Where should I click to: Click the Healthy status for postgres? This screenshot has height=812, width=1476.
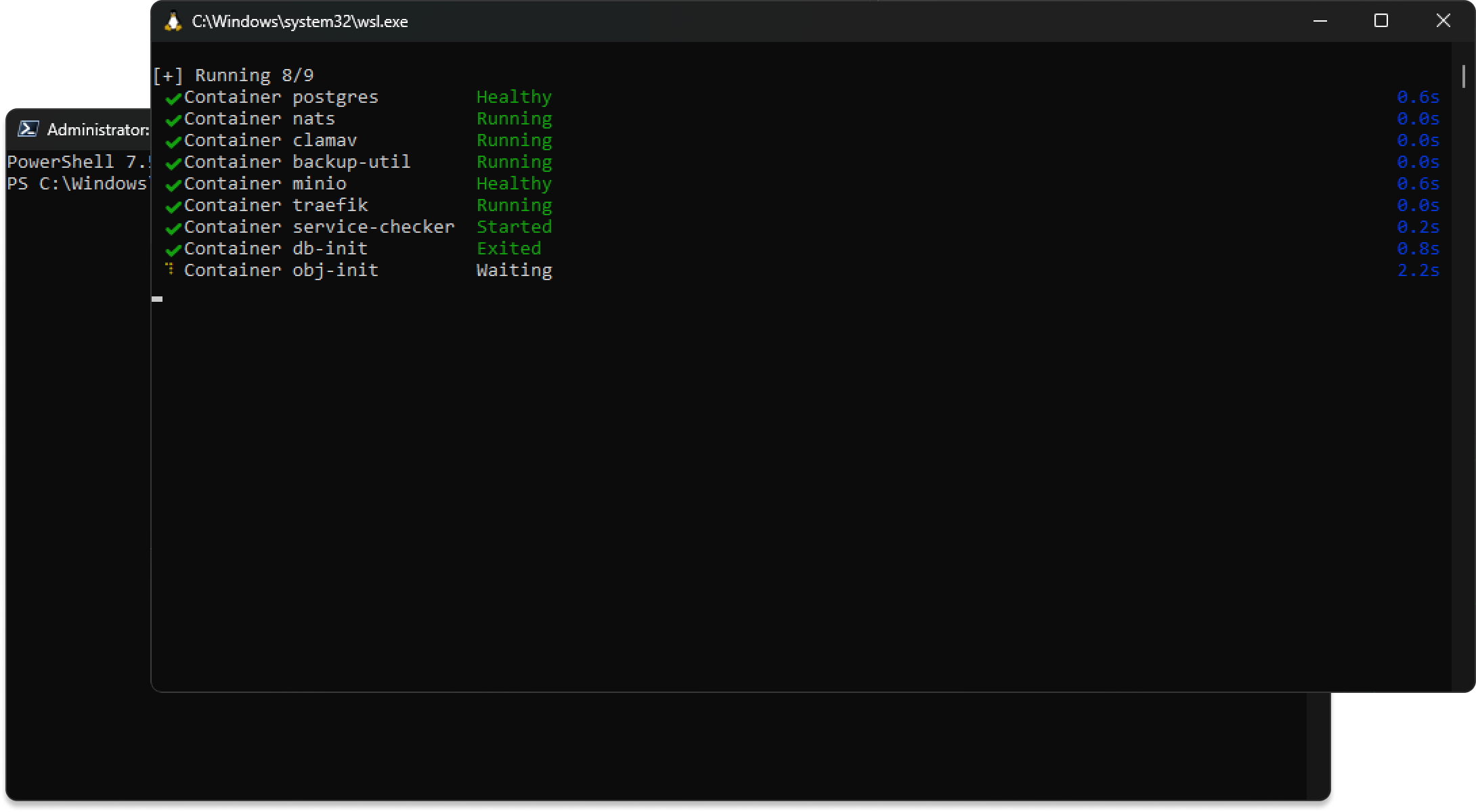514,97
